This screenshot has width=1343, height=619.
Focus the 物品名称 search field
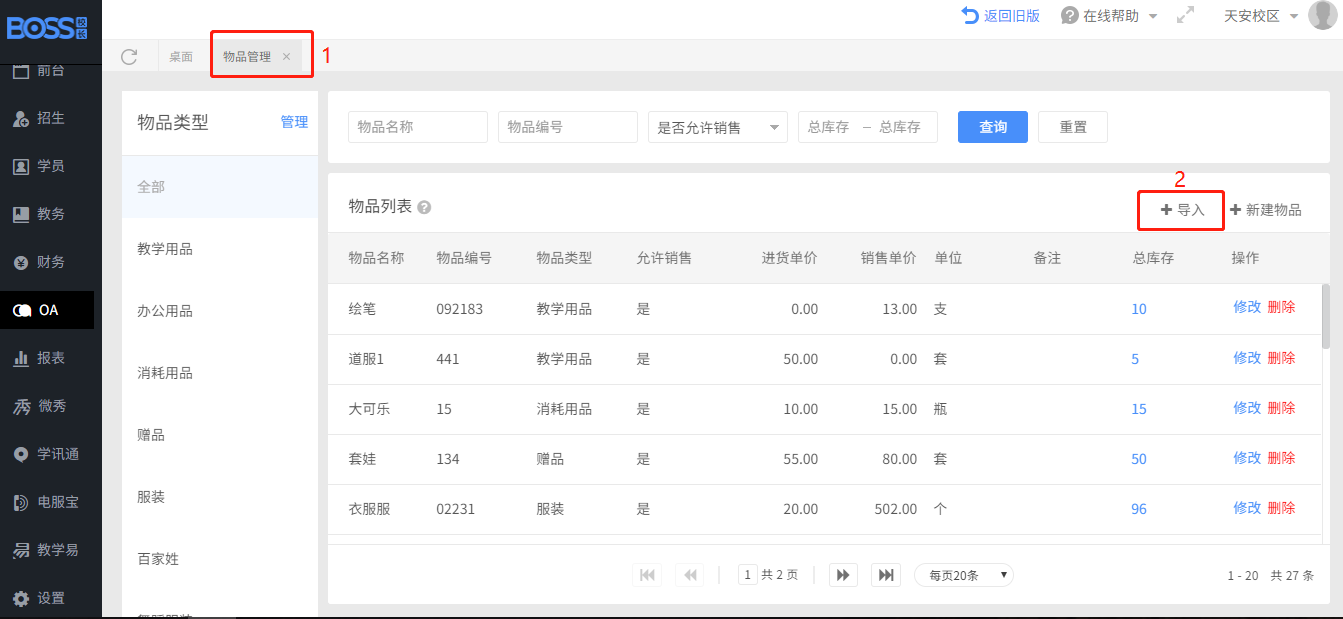tap(418, 127)
